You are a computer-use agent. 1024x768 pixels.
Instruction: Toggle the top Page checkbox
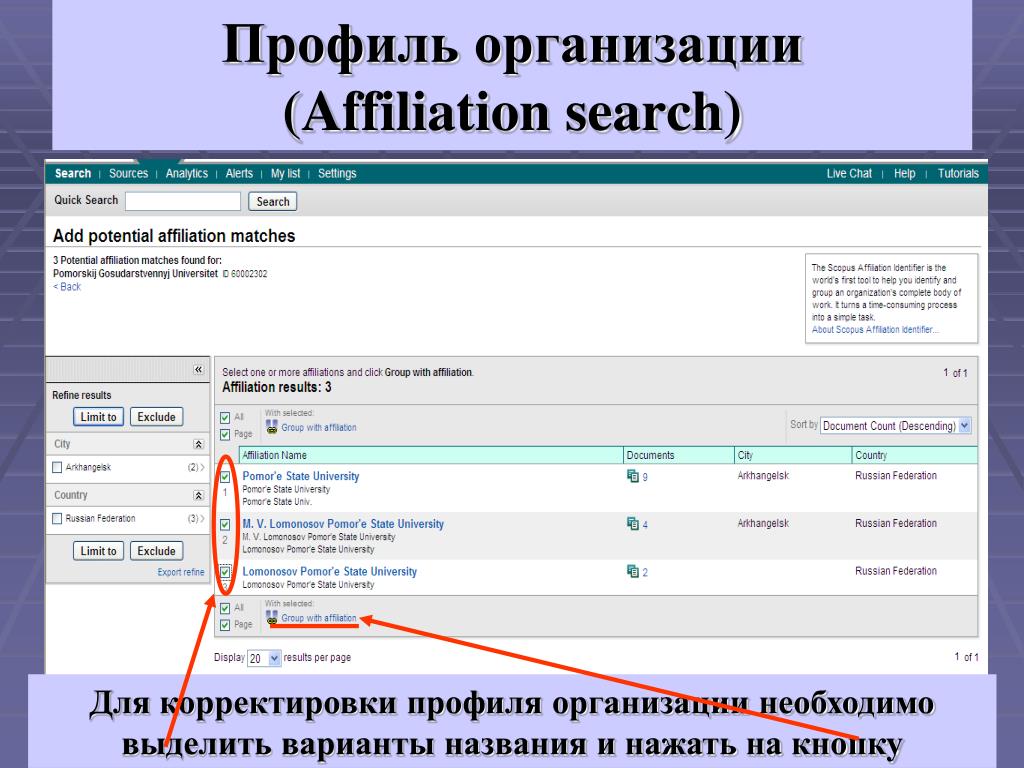click(x=225, y=434)
